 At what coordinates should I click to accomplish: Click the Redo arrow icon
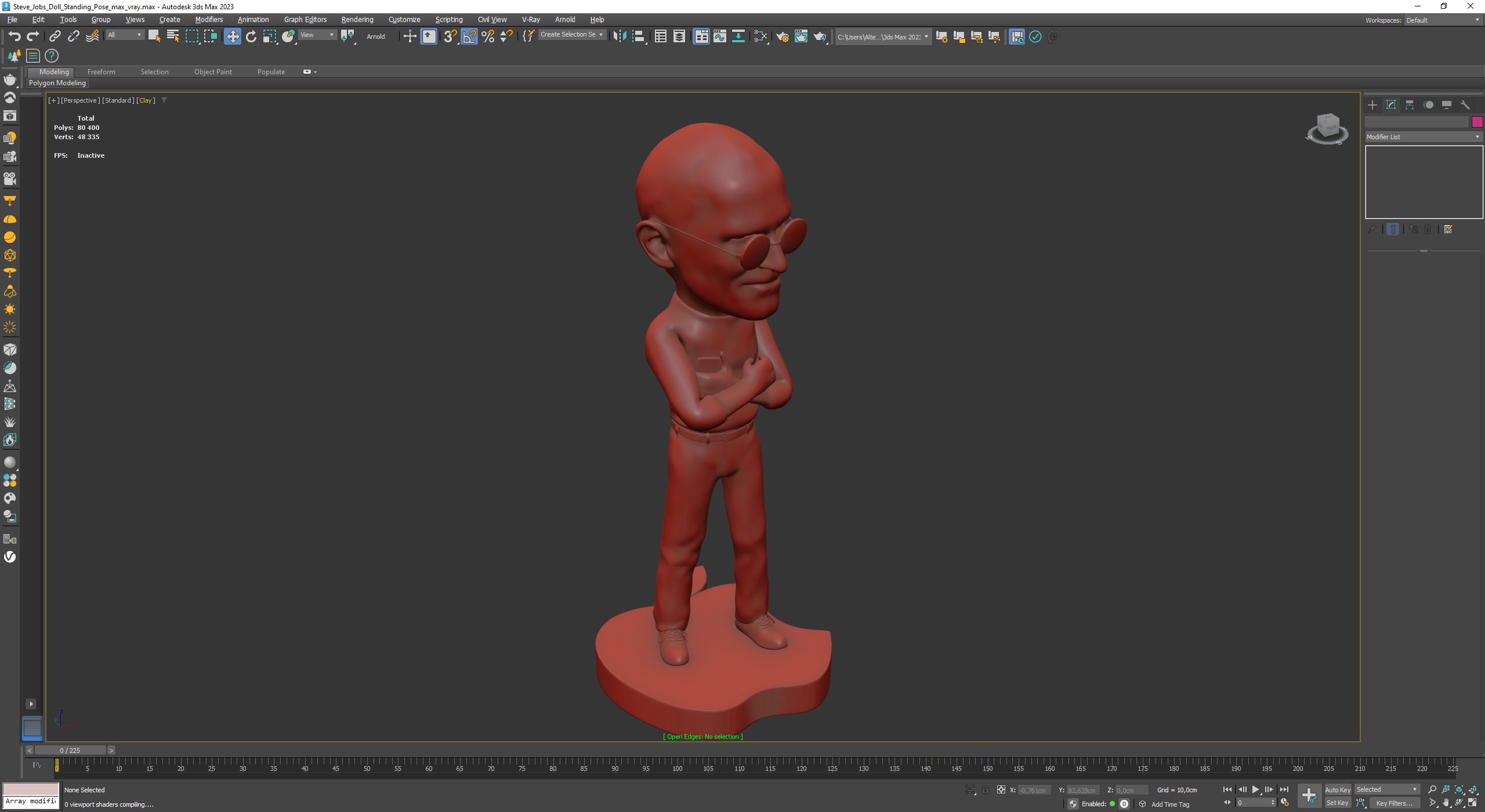pos(33,37)
